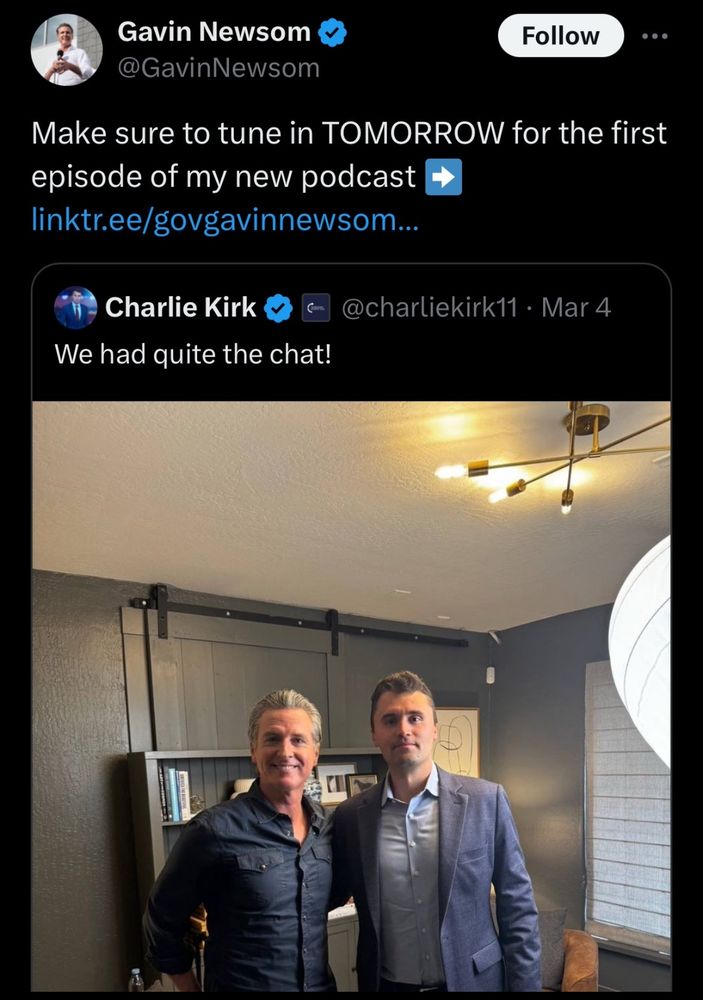
Task: Open the Charlie Kirk display name
Action: (181, 307)
